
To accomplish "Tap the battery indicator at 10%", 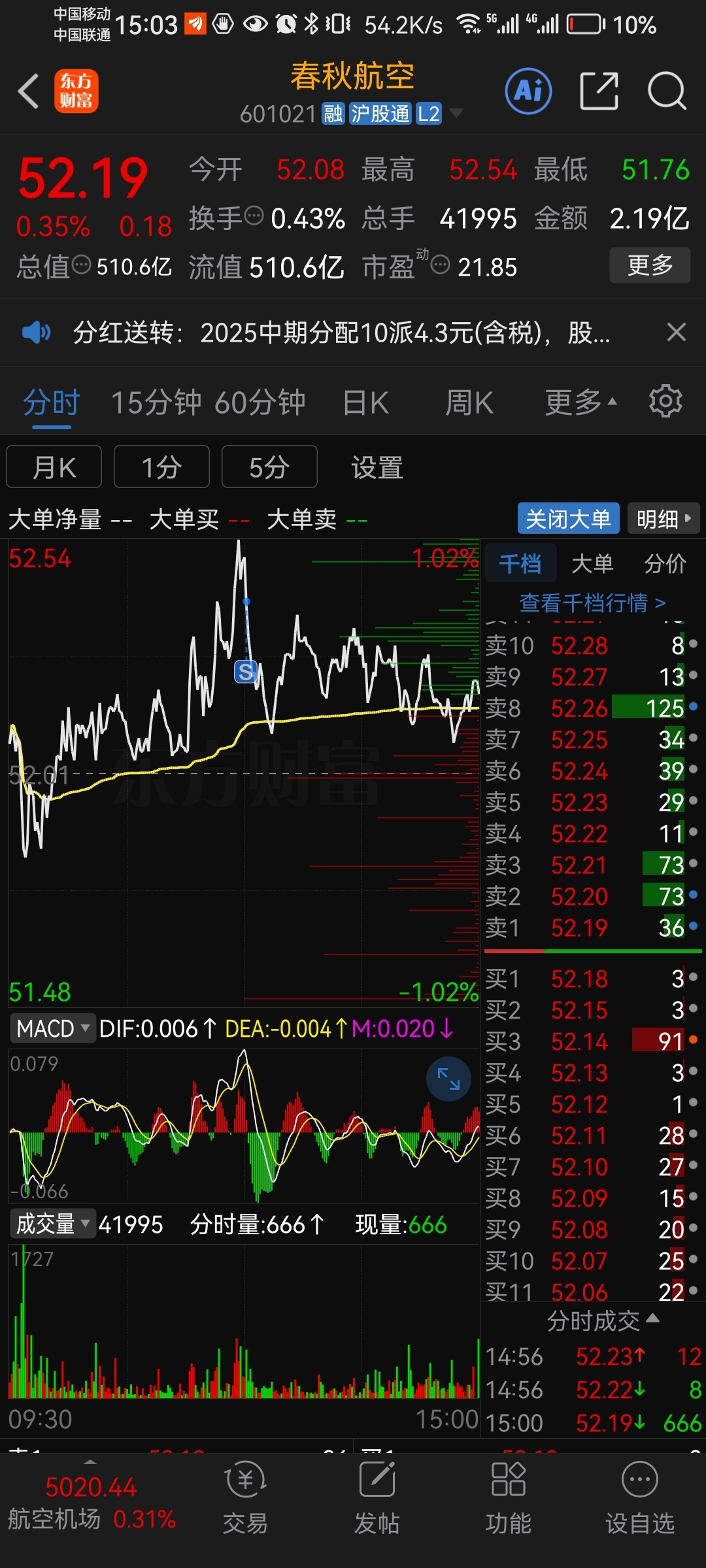I will pyautogui.click(x=586, y=25).
